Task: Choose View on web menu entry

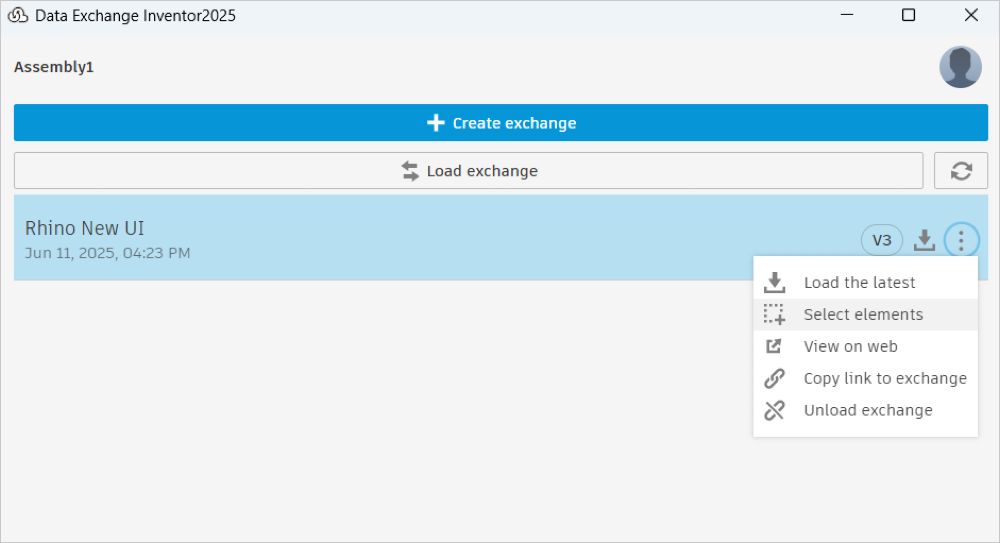Action: point(865,346)
